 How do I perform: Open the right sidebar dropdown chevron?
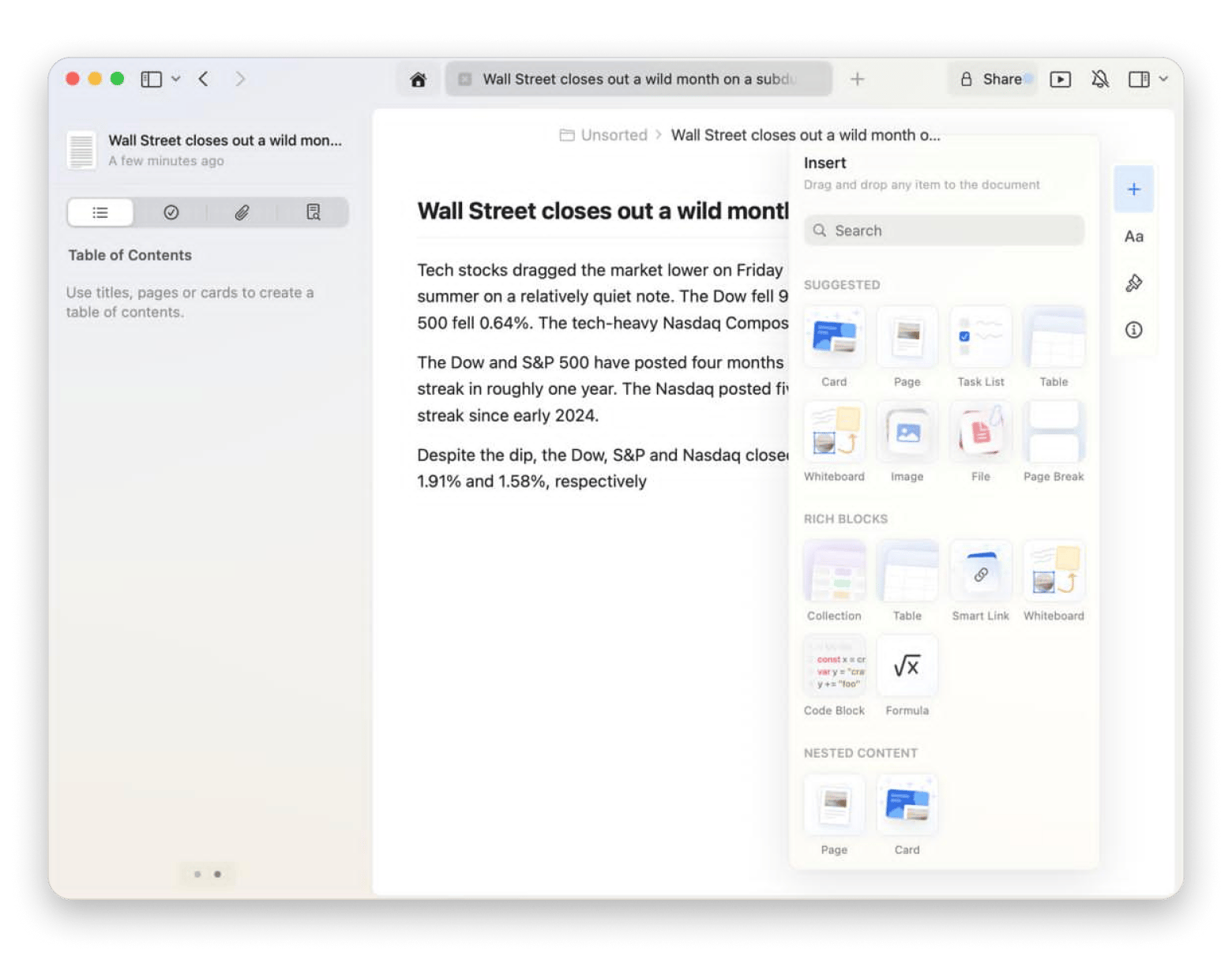(1163, 79)
